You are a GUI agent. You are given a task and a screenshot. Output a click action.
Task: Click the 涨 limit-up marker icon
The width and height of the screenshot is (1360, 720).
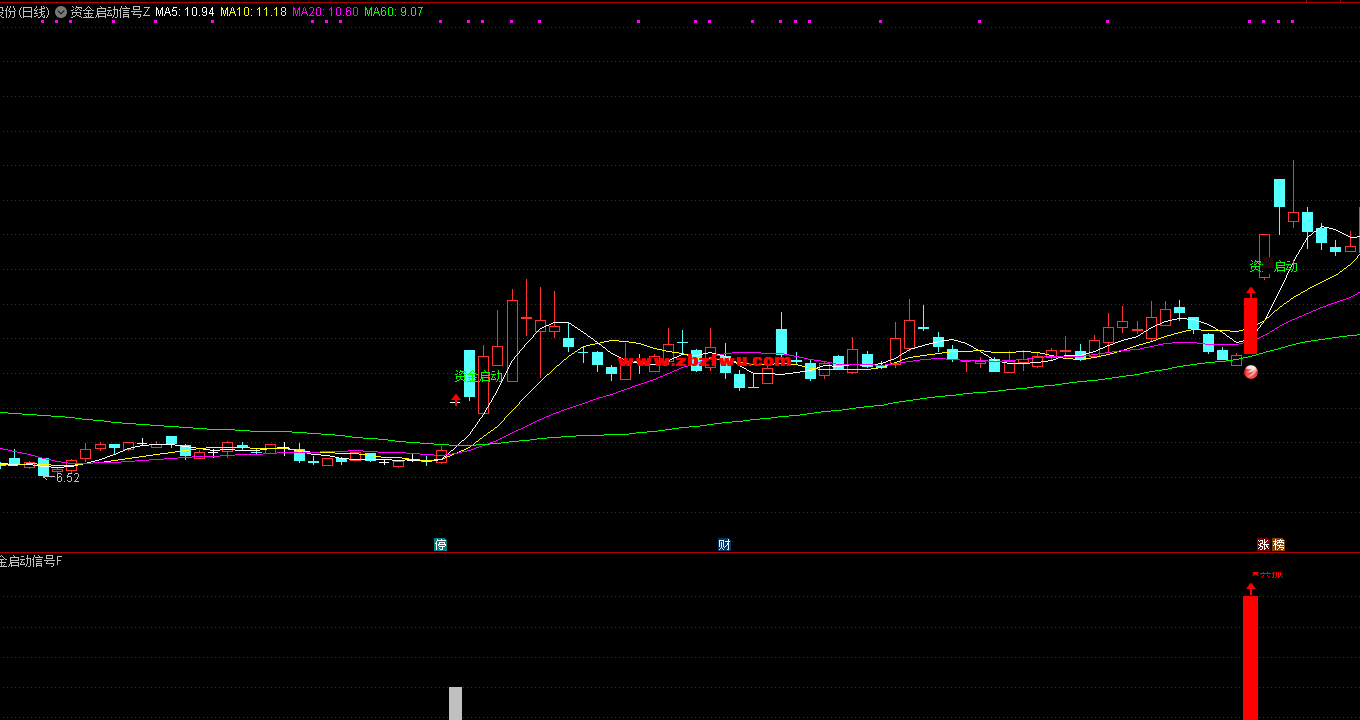coord(1263,545)
